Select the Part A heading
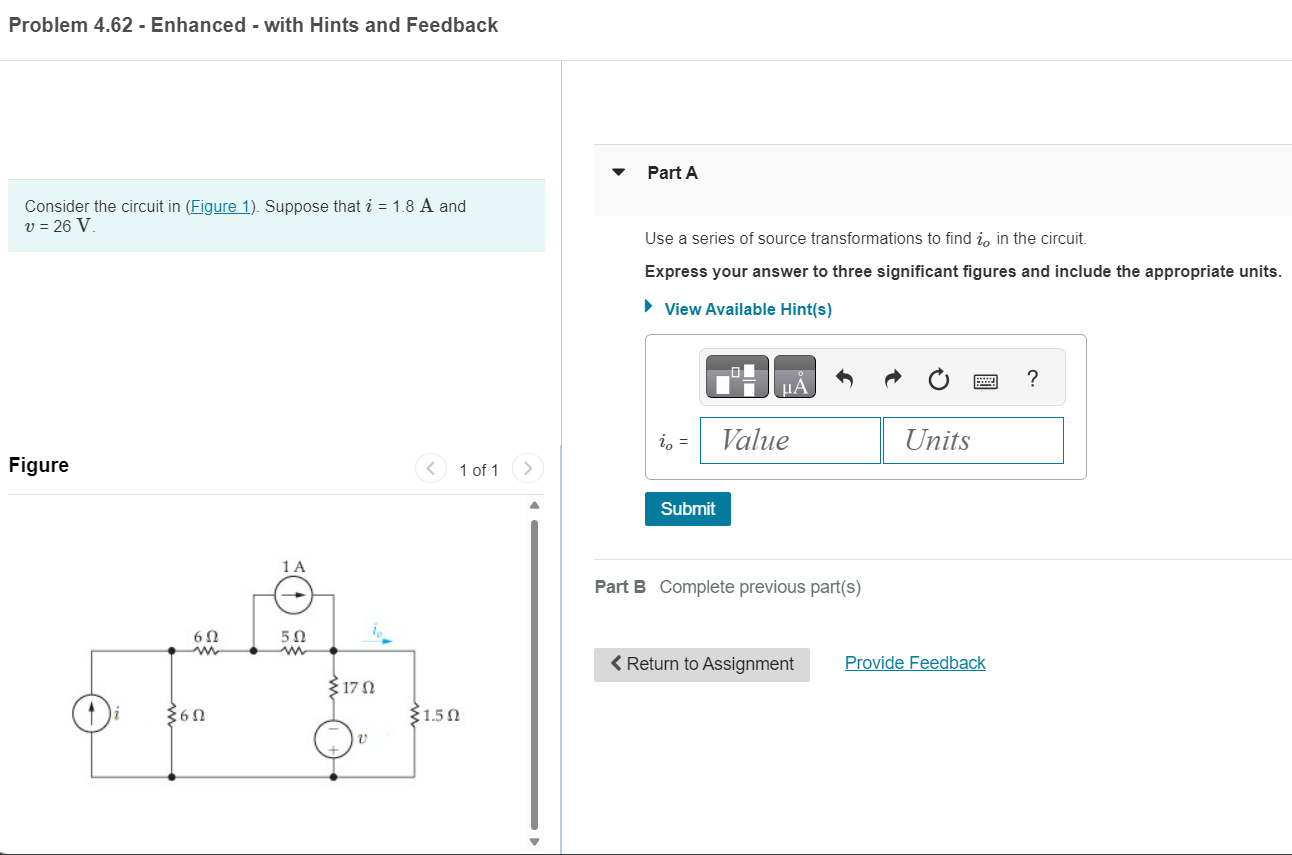This screenshot has width=1292, height=855. pos(672,172)
